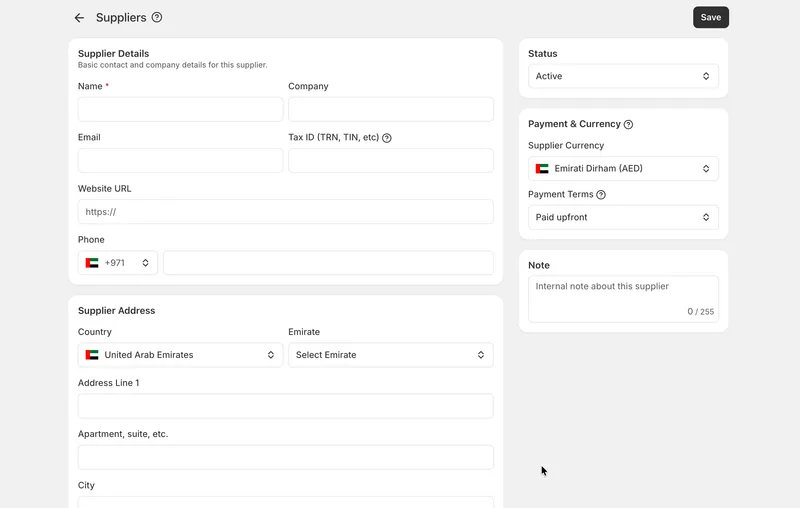This screenshot has height=508, width=800.
Task: Click UAE flag in Supplier Currency field
Action: 542,169
